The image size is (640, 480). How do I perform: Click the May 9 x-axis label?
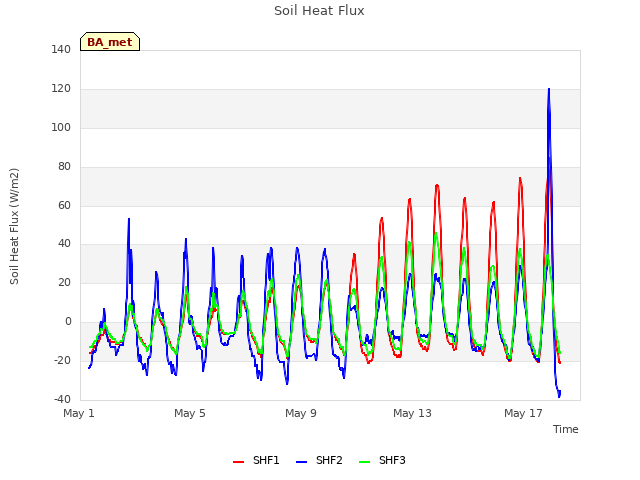(301, 413)
